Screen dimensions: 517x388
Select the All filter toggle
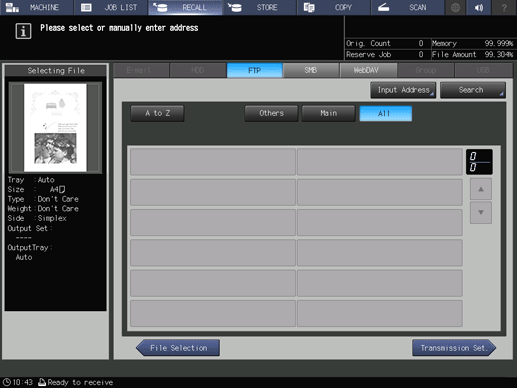pos(385,114)
